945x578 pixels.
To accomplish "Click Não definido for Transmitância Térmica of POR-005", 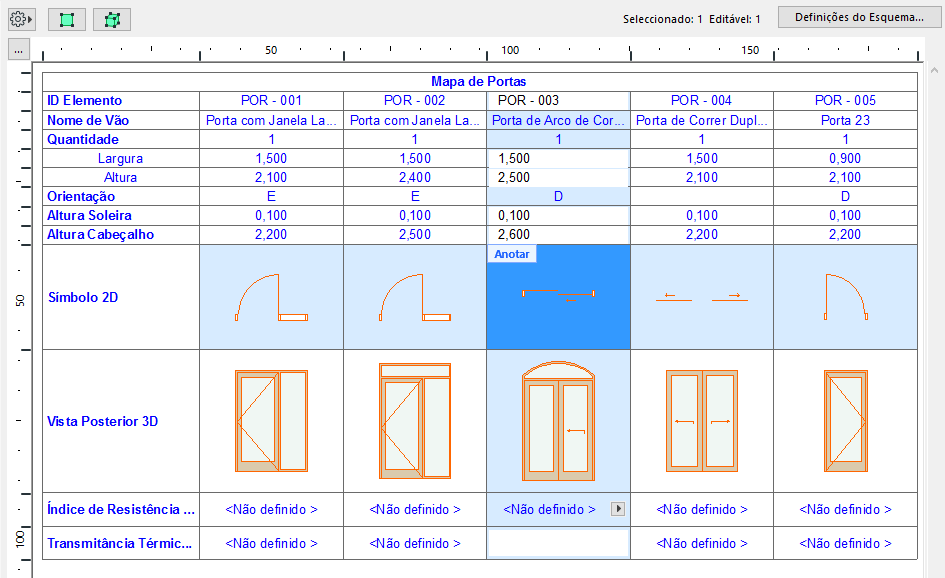I will click(845, 543).
